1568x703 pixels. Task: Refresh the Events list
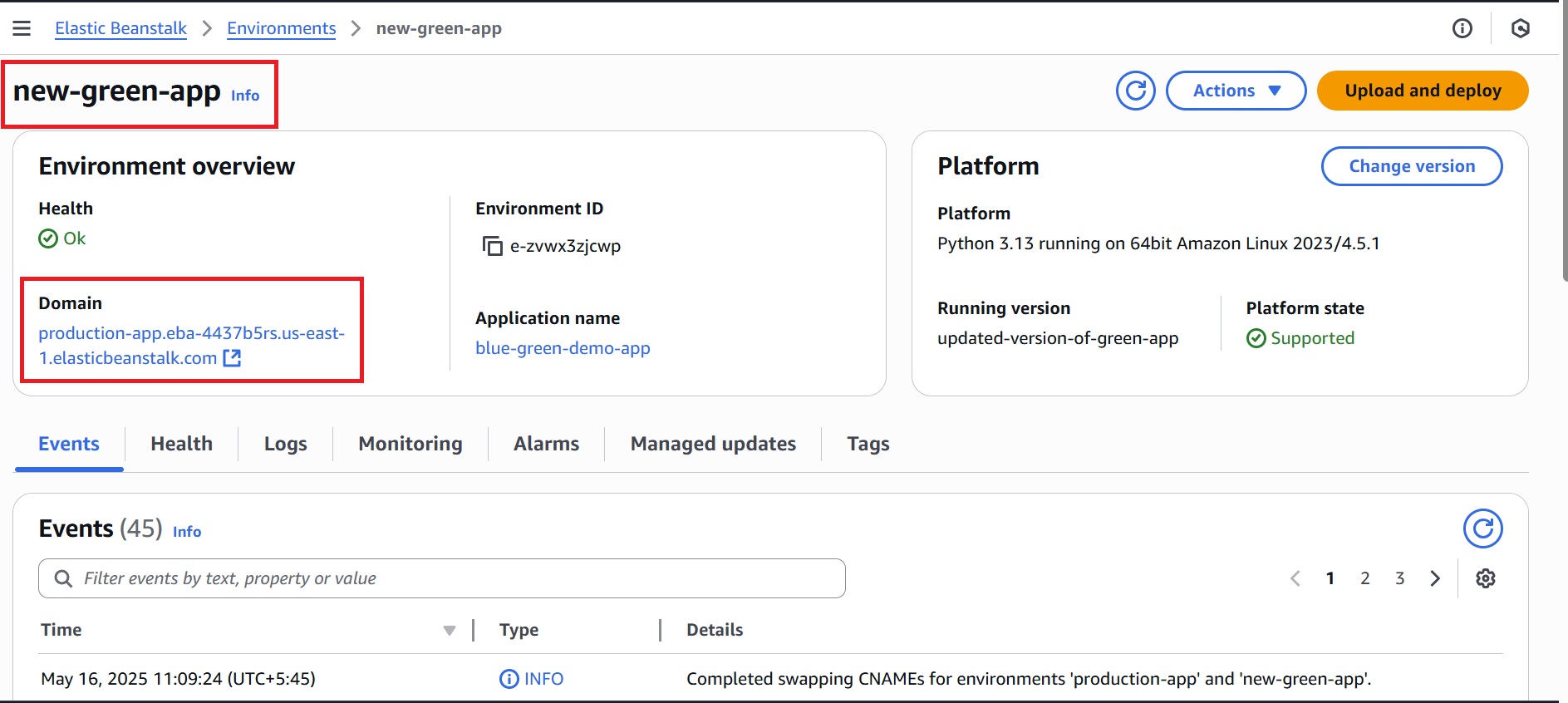click(1482, 528)
